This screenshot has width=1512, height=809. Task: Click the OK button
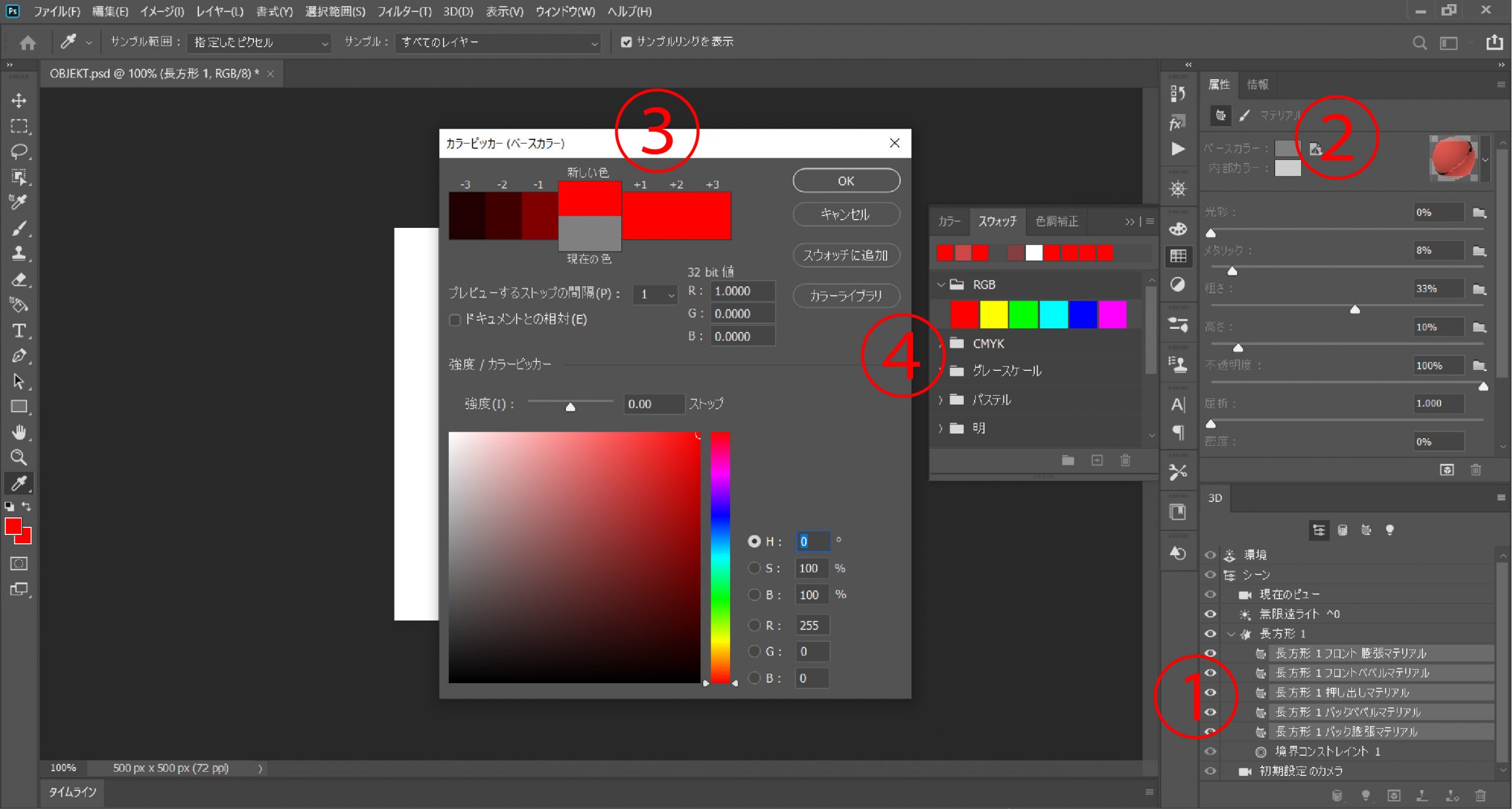pyautogui.click(x=845, y=181)
